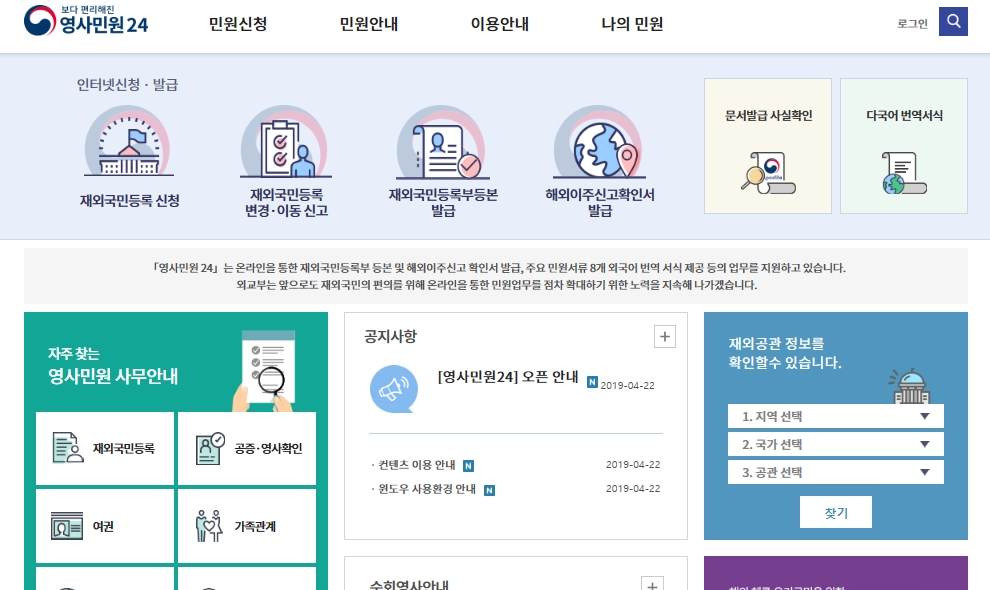Expand the 공지사항 plus button
Image resolution: width=990 pixels, height=590 pixels.
[x=665, y=337]
